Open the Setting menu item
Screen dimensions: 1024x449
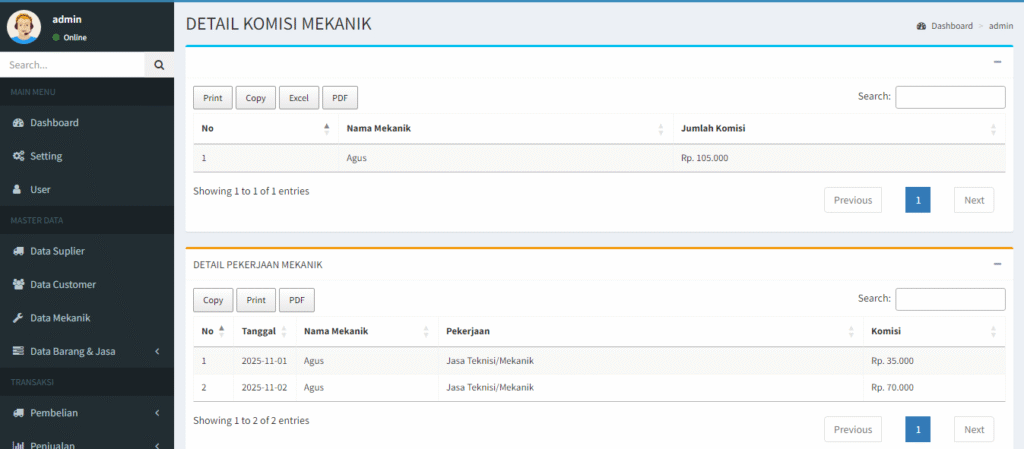tap(46, 156)
